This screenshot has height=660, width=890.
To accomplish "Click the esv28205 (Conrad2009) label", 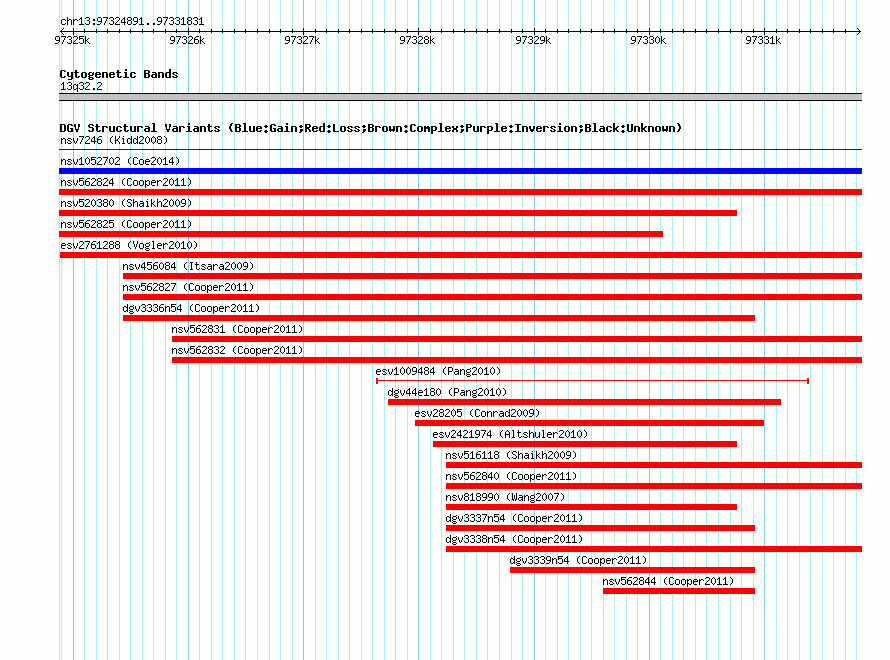I will click(x=477, y=413).
